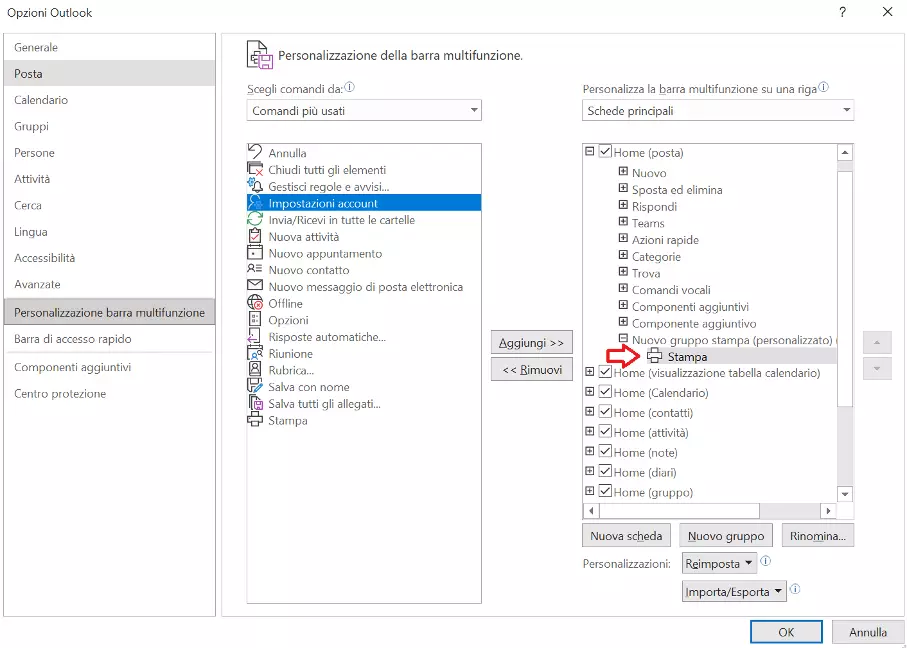Click the Stampa printer icon in custom group

click(x=654, y=356)
